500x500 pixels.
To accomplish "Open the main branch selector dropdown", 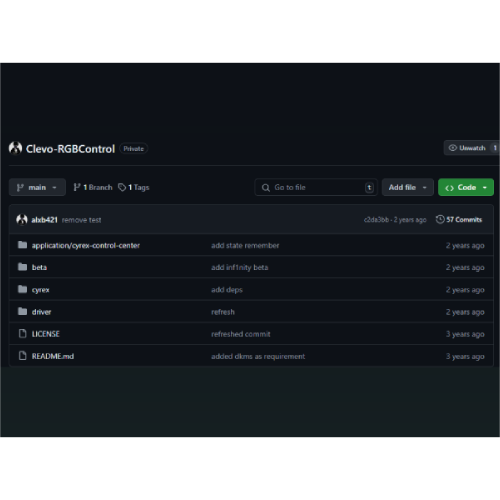I will [37, 187].
